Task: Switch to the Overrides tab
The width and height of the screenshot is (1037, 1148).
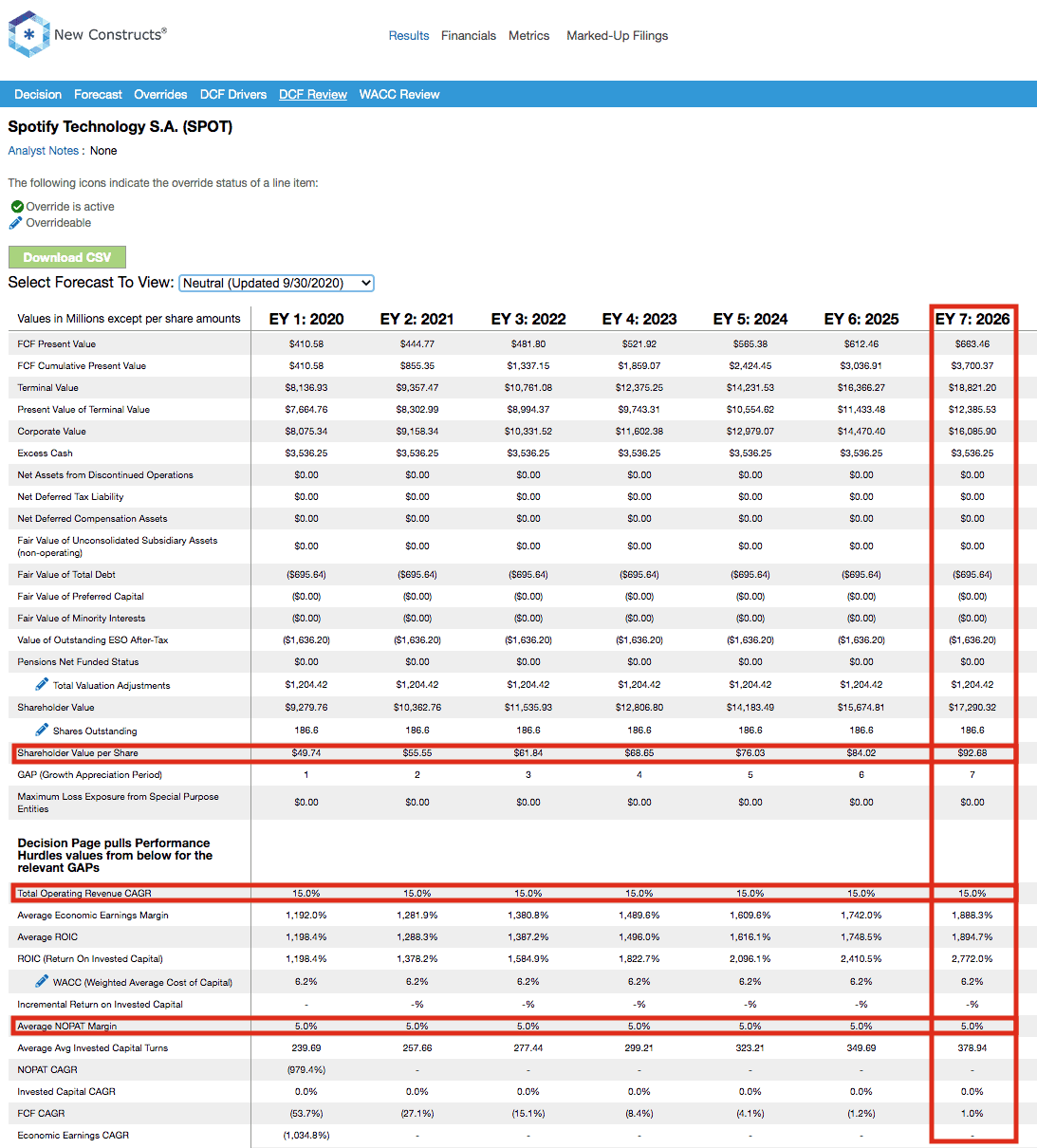Action: (x=160, y=95)
